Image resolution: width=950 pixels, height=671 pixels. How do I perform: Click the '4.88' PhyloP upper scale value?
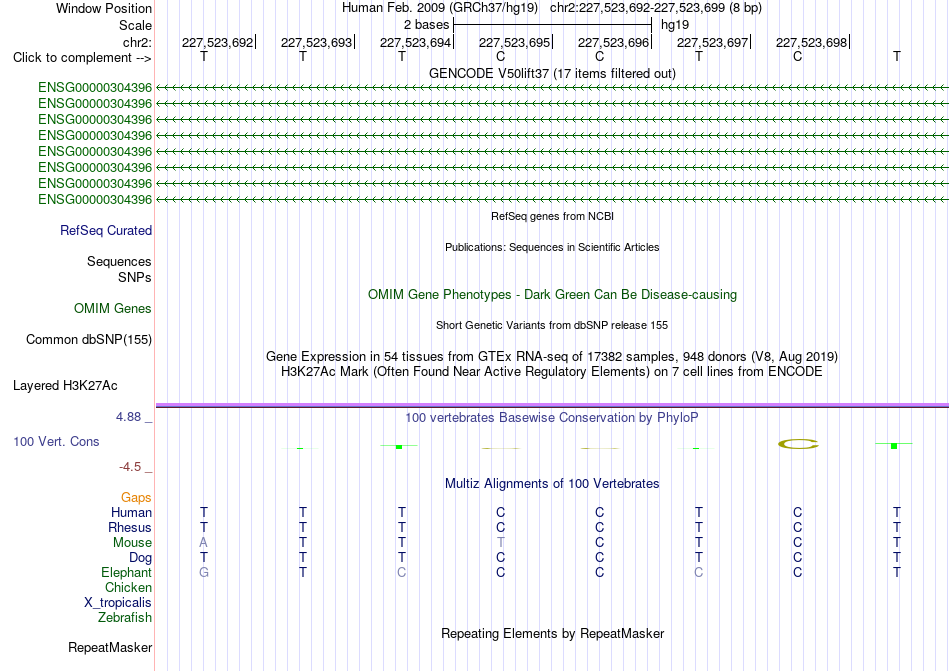point(128,417)
